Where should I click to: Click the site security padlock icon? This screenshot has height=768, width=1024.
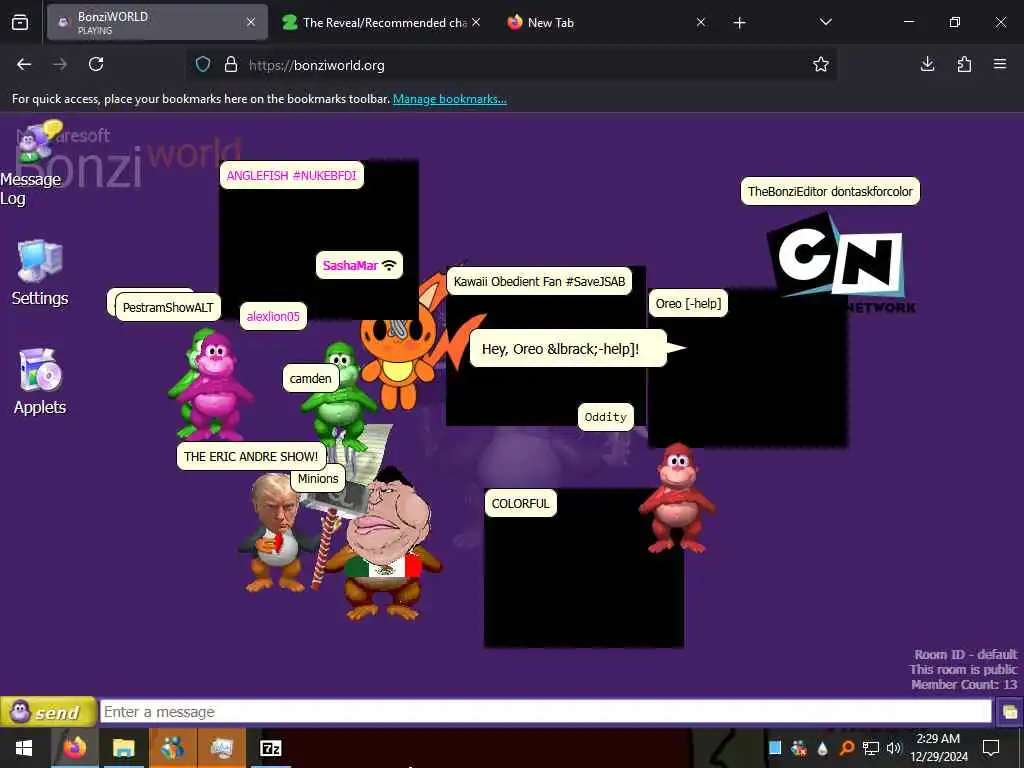(x=231, y=64)
